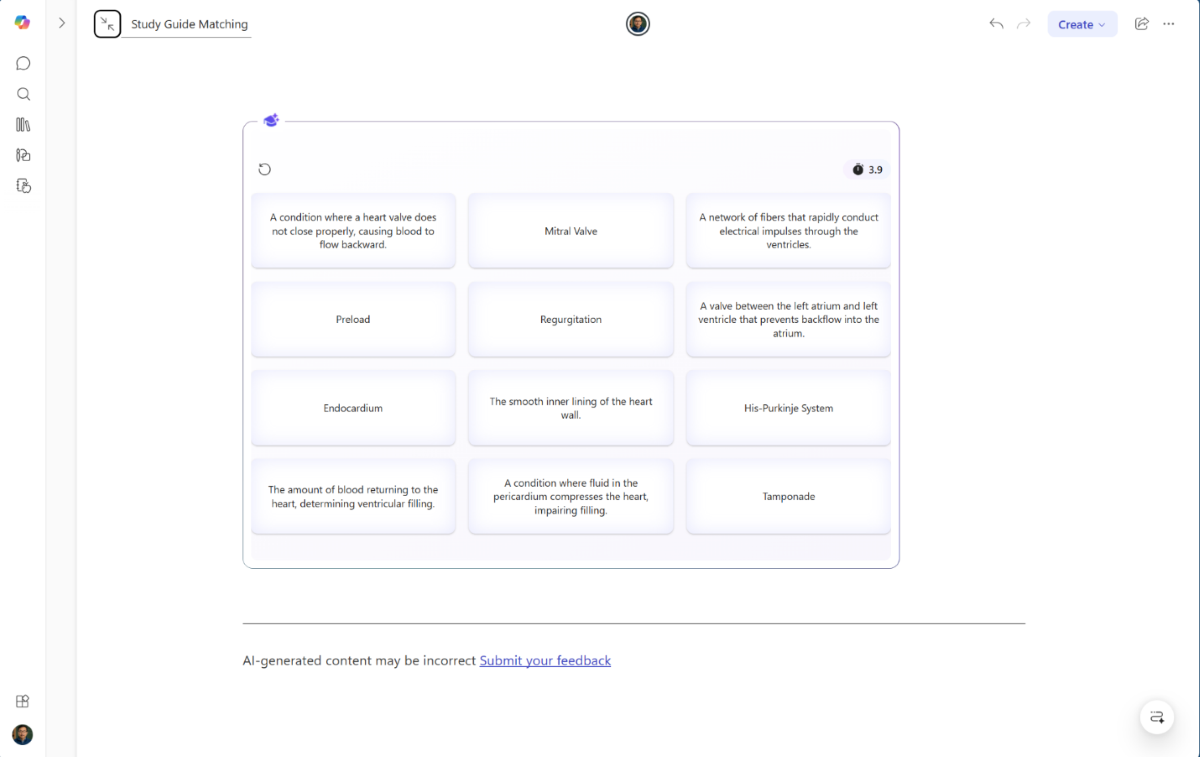Select the left atrium valve definition card
Viewport: 1200px width, 757px height.
pyautogui.click(x=788, y=319)
